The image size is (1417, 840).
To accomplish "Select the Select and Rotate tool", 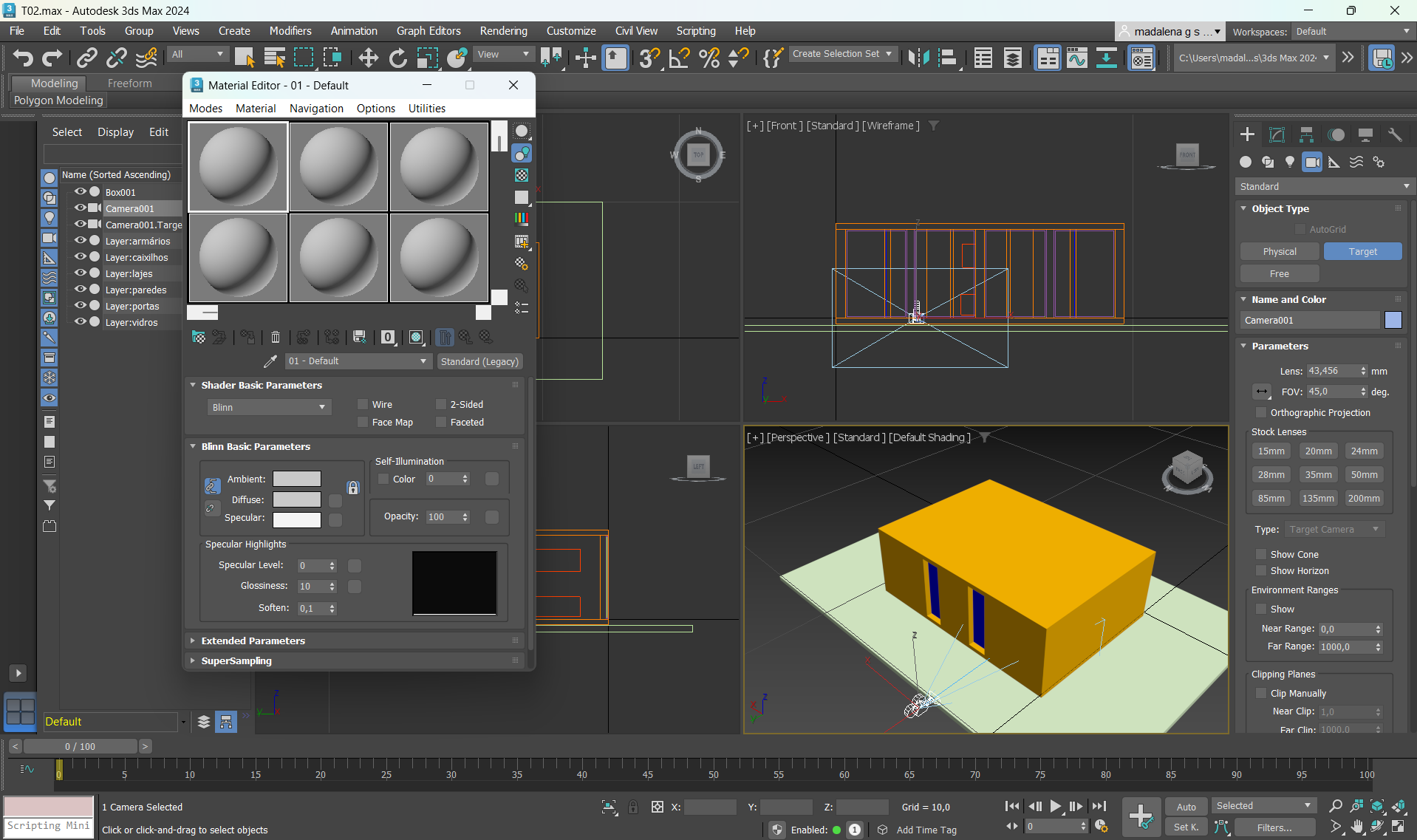I will coord(397,58).
